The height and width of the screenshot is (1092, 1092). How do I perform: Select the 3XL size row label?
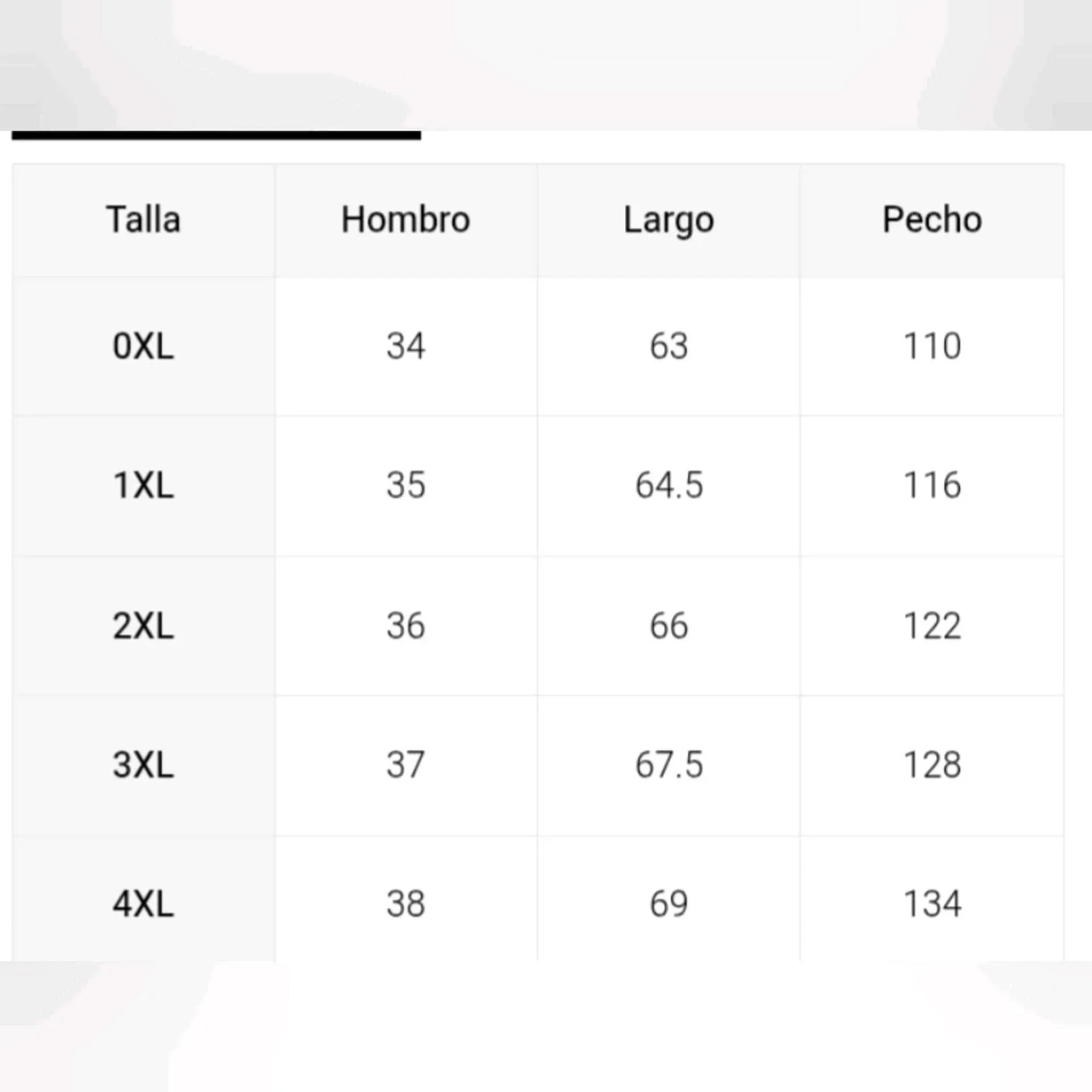pyautogui.click(x=143, y=765)
